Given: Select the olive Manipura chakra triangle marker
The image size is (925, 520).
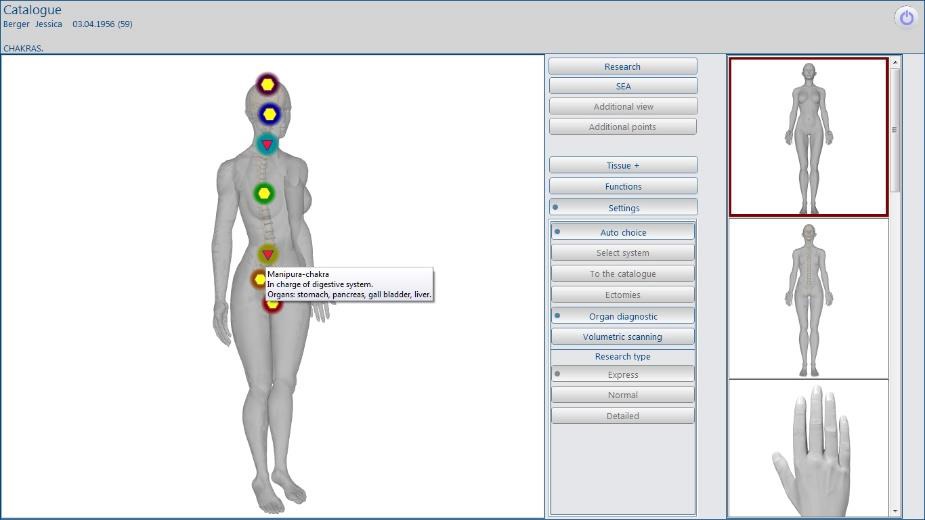Looking at the screenshot, I should 268,254.
